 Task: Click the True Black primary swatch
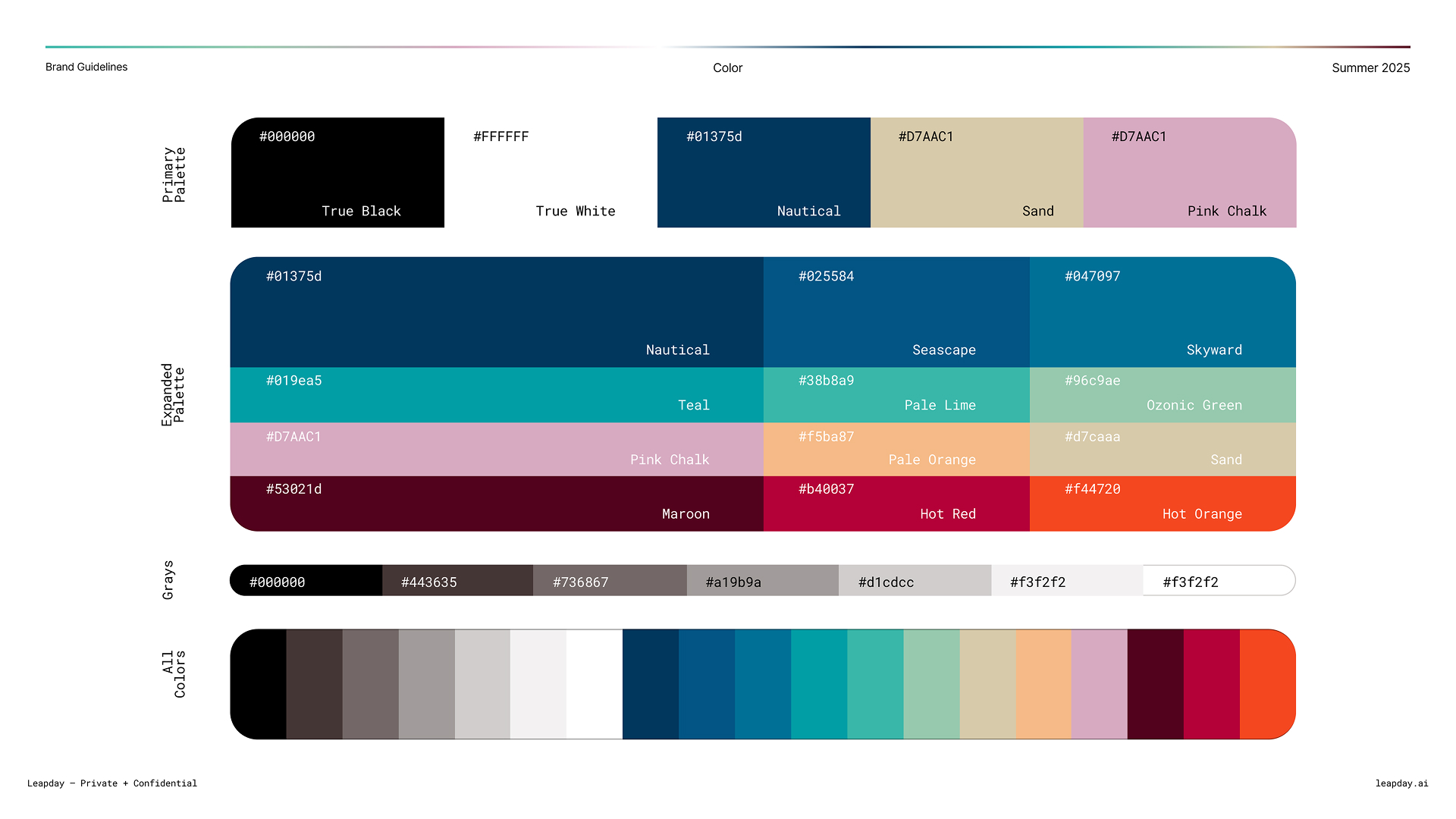click(x=337, y=173)
